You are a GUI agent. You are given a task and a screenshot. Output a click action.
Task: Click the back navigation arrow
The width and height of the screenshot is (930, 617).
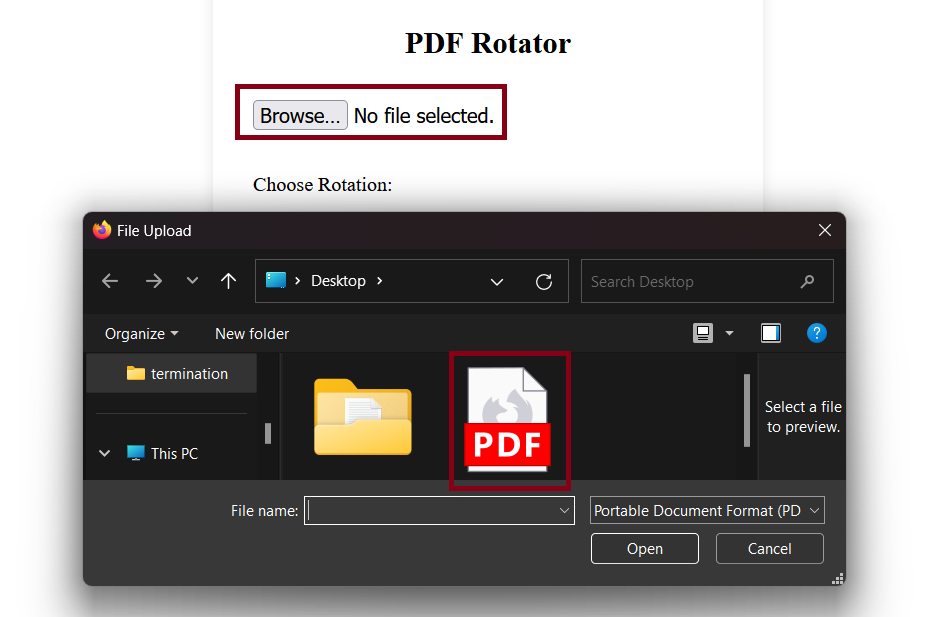tap(109, 281)
